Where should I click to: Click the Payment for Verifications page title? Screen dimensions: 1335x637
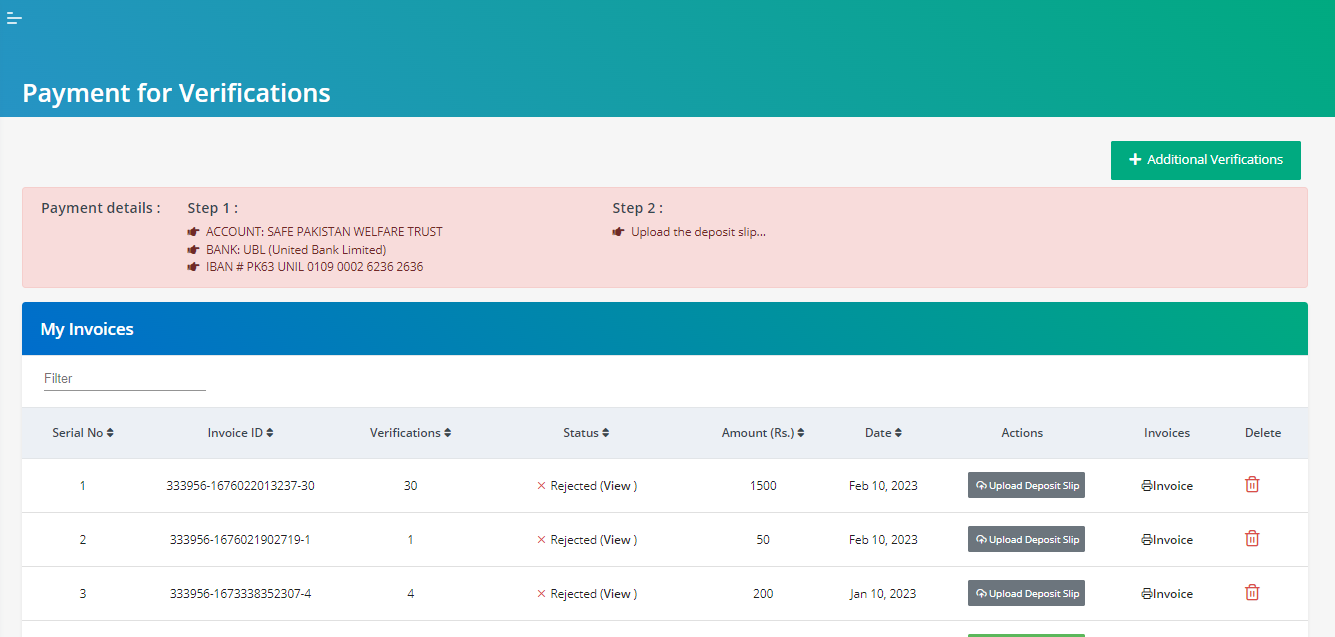pos(176,93)
